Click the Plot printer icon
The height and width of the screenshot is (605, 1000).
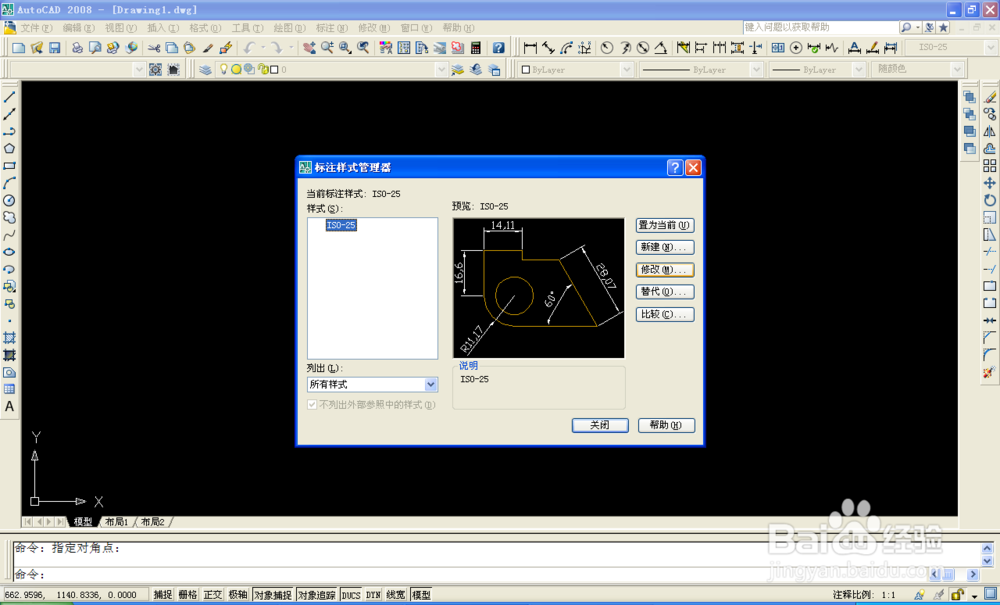[x=77, y=48]
